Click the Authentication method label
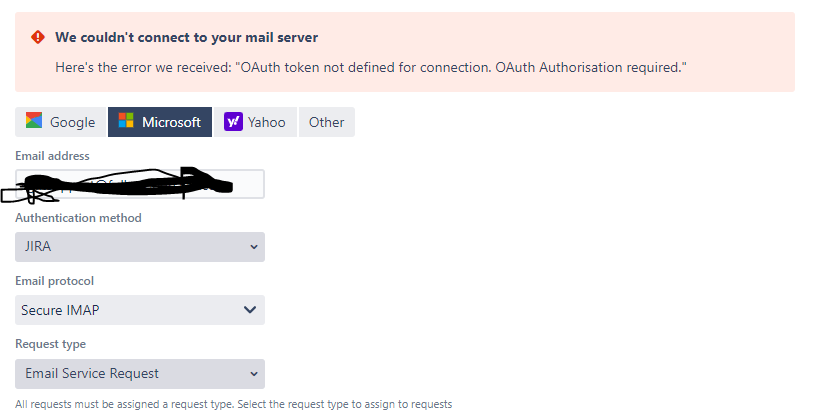 tap(78, 218)
